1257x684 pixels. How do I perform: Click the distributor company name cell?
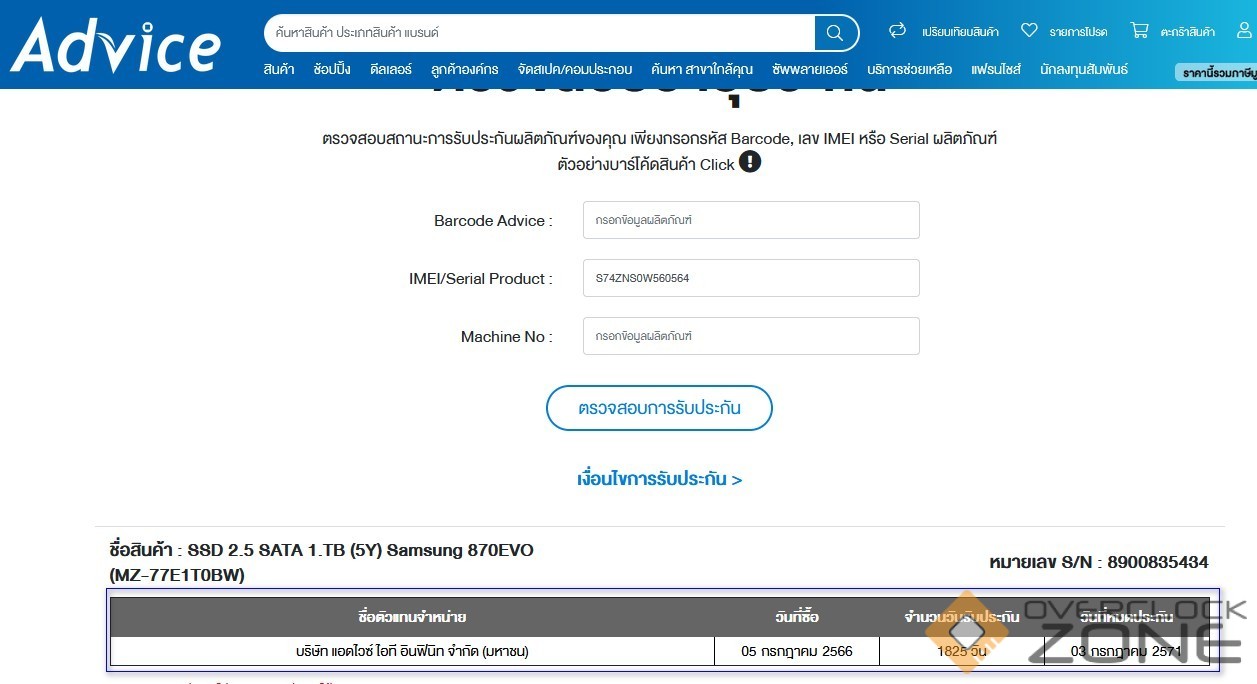pos(412,651)
